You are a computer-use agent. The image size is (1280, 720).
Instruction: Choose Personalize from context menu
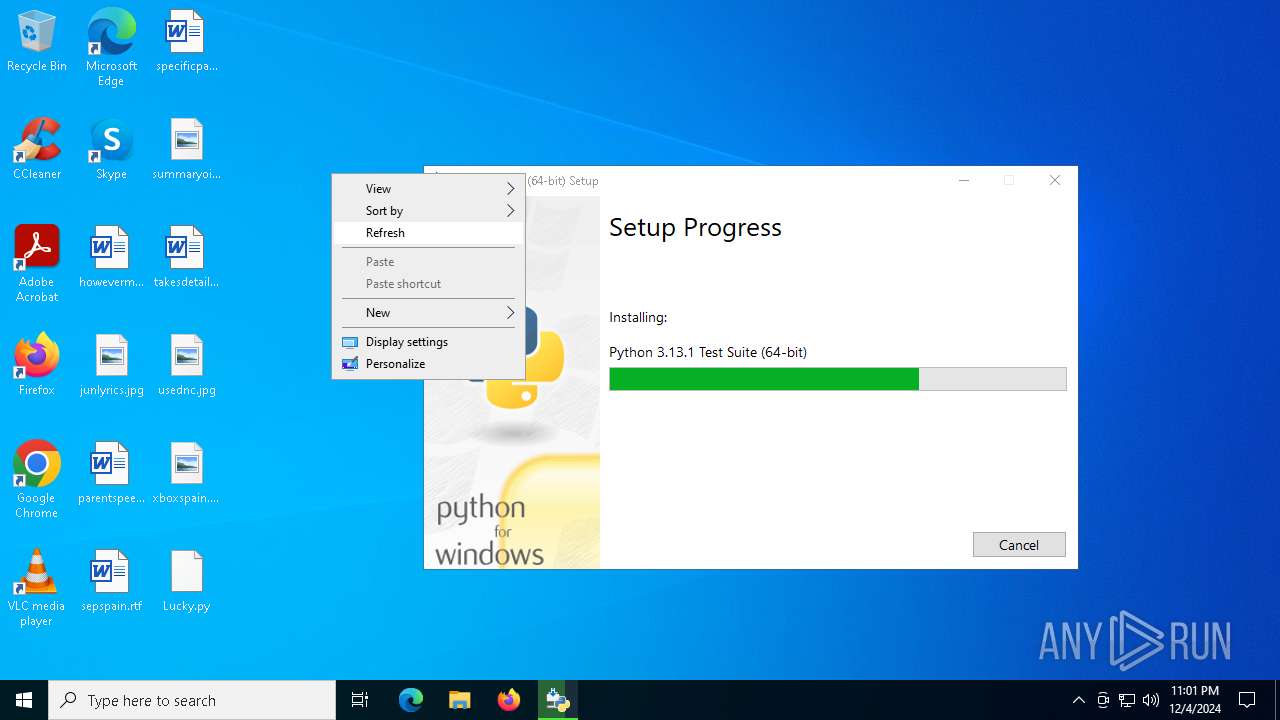click(428, 363)
